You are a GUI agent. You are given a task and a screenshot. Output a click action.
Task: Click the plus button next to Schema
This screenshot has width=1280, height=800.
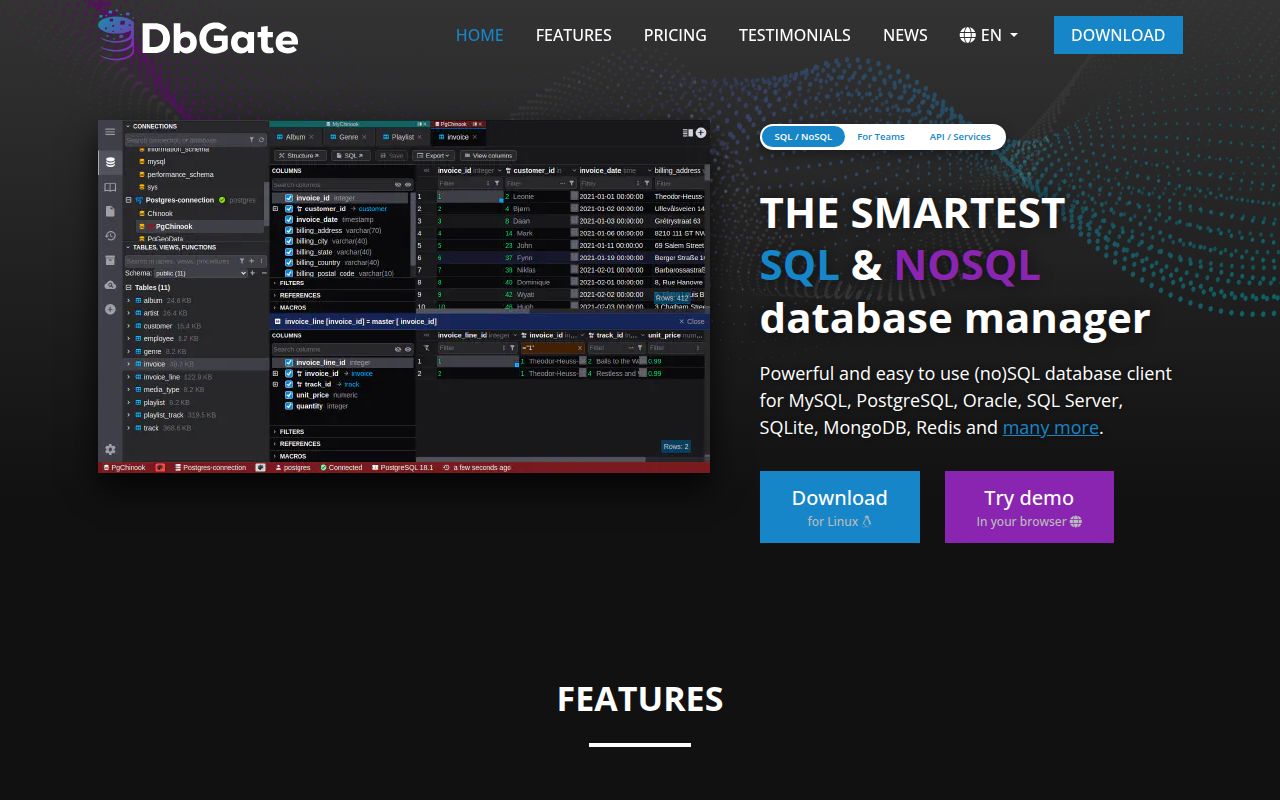point(252,273)
